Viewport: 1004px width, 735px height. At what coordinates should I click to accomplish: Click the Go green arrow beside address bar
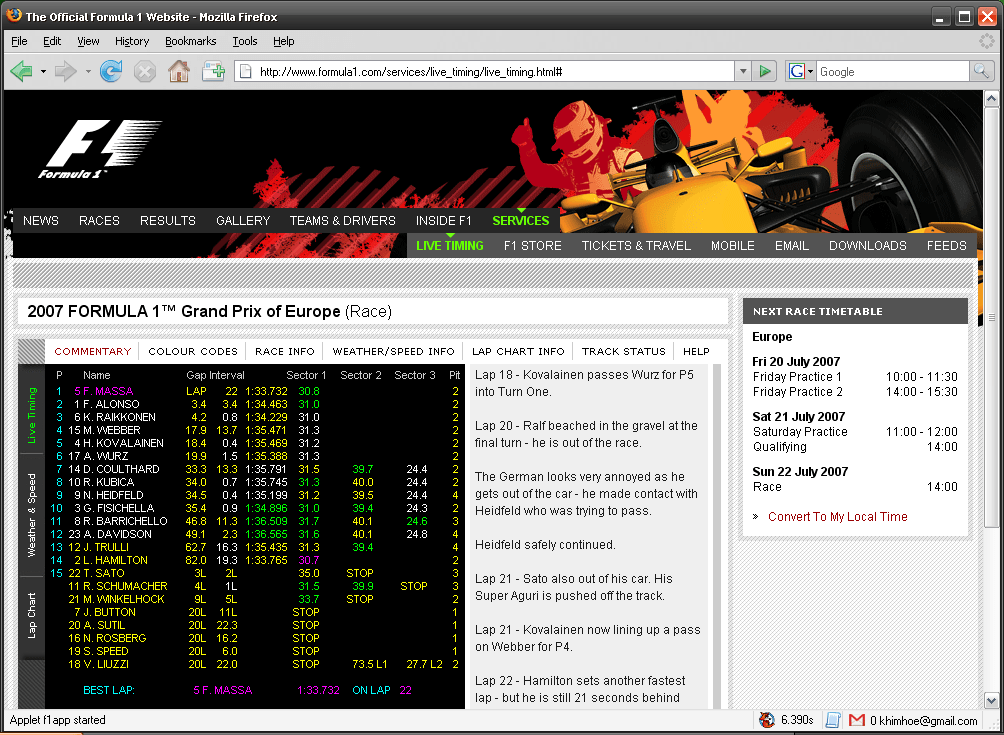point(765,71)
